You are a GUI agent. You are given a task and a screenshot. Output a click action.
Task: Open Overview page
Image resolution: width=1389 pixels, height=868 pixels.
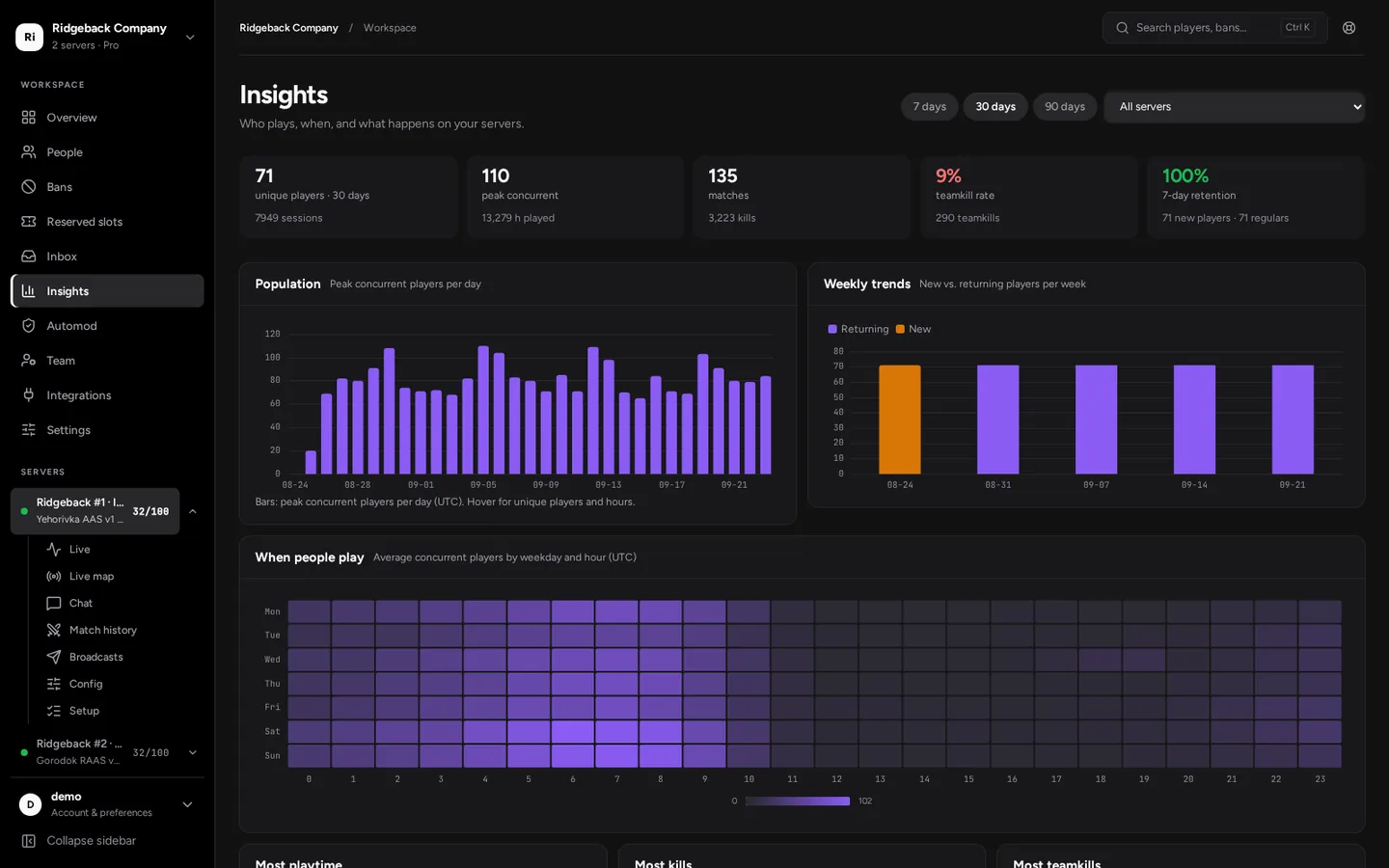107,118
